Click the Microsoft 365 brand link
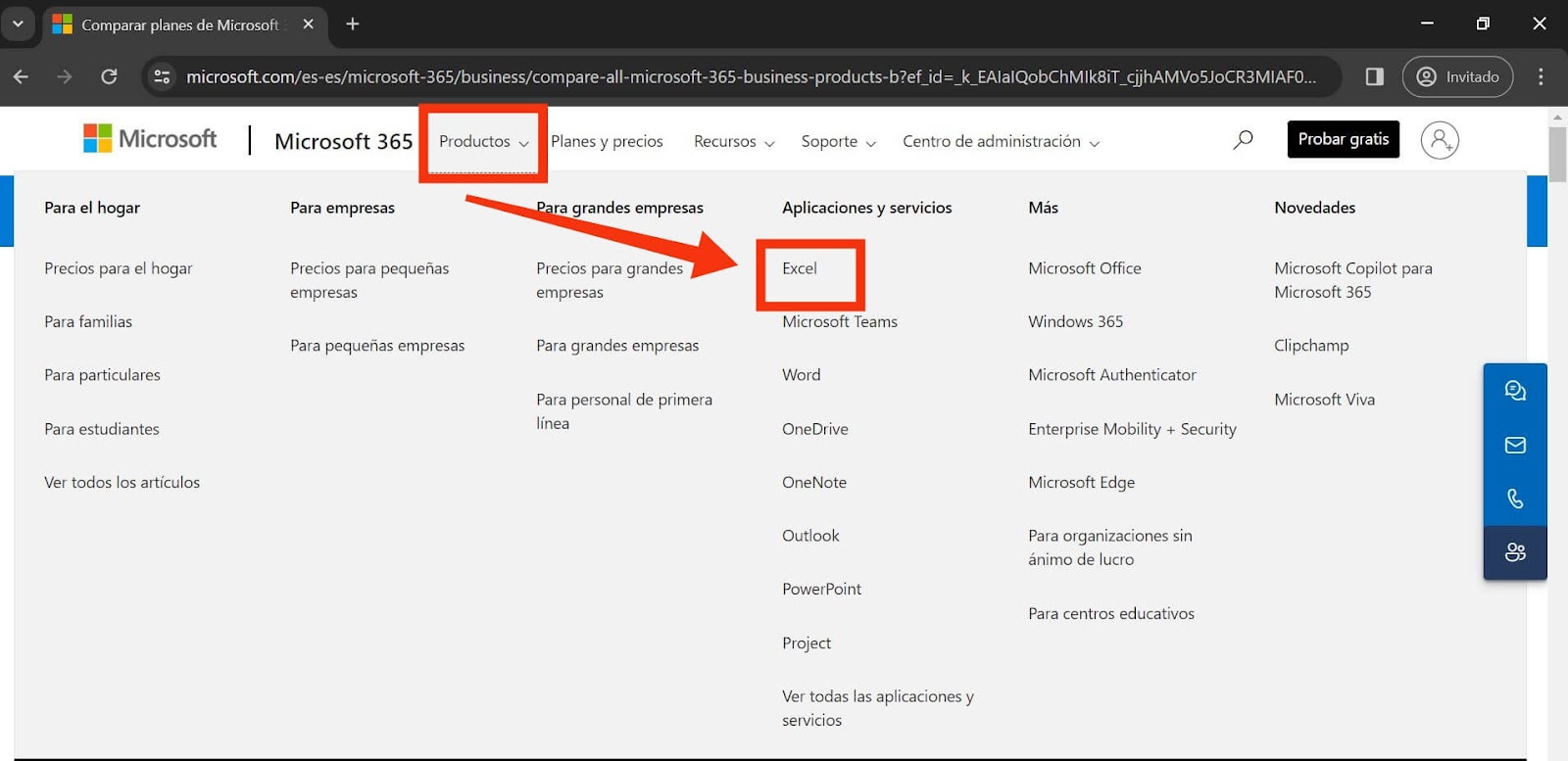 [x=343, y=141]
